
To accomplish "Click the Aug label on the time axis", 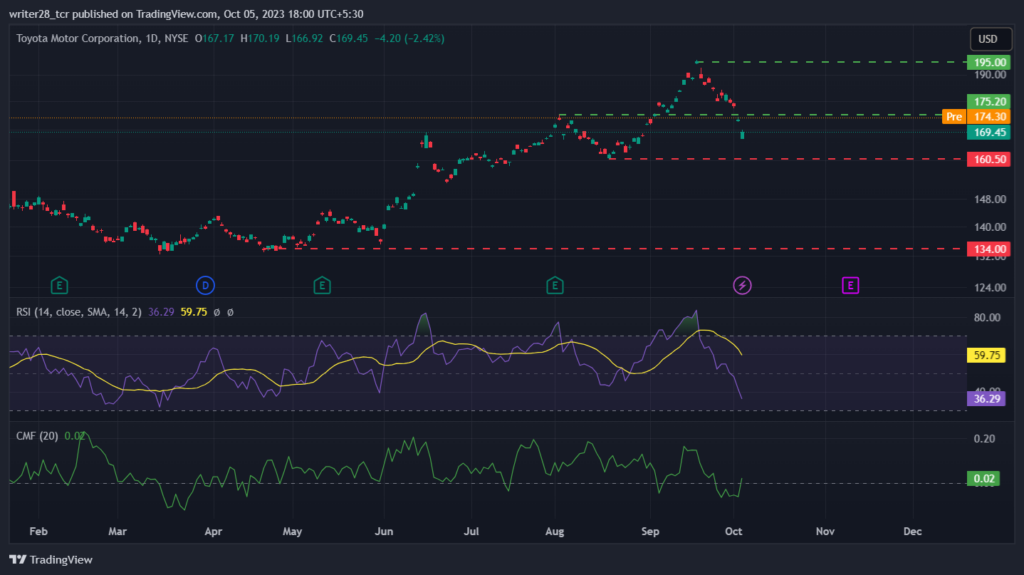I will pos(554,531).
